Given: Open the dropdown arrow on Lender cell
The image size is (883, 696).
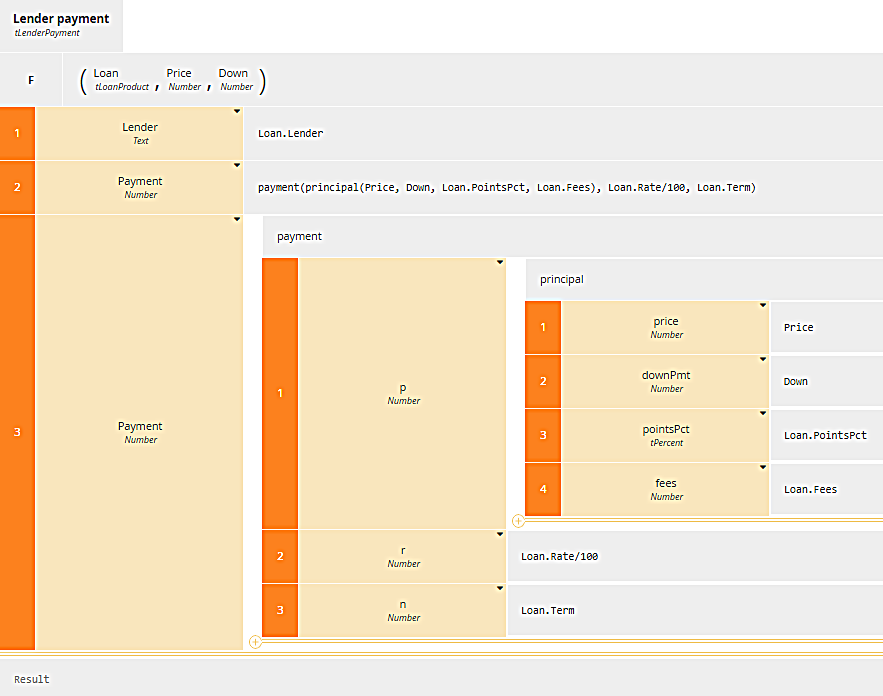Looking at the screenshot, I should tap(237, 112).
